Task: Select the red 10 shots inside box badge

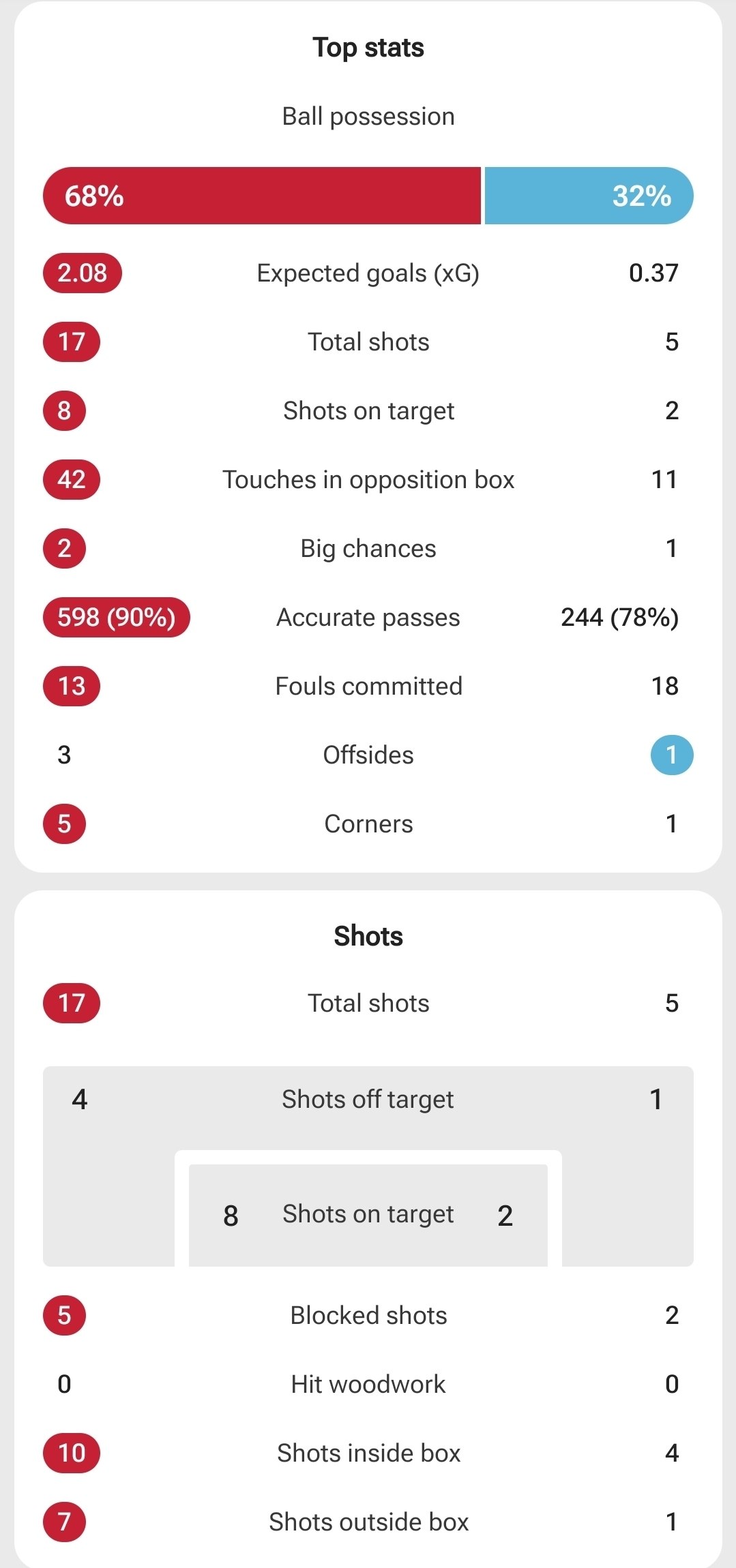Action: [x=72, y=1453]
